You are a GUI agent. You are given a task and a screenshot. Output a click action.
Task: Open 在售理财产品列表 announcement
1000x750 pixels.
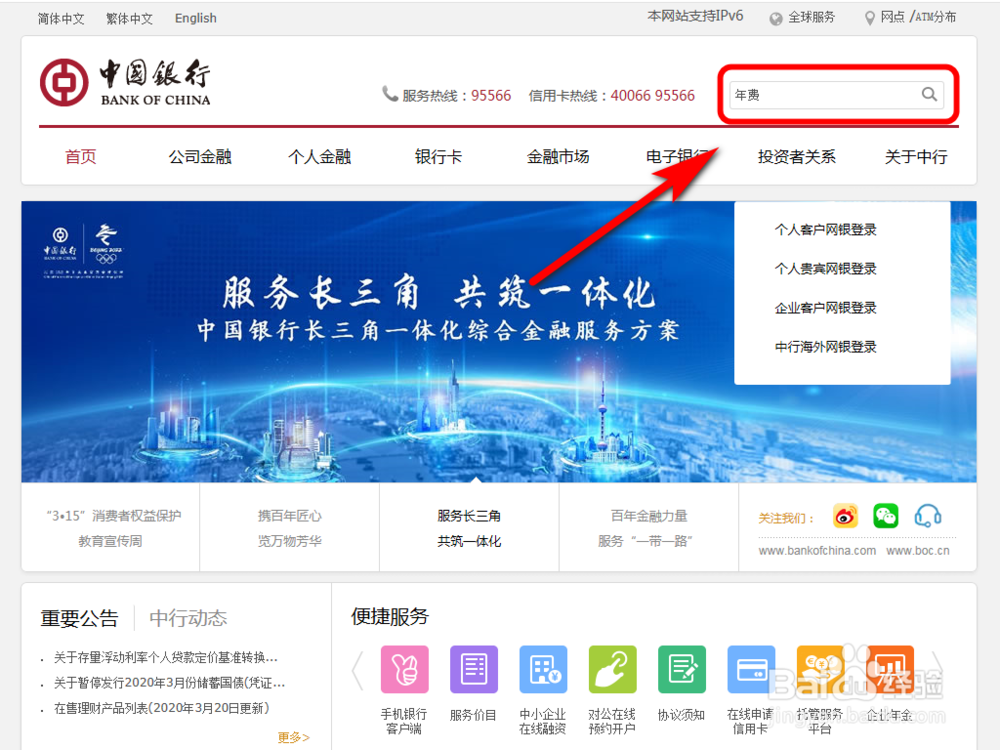pos(162,708)
